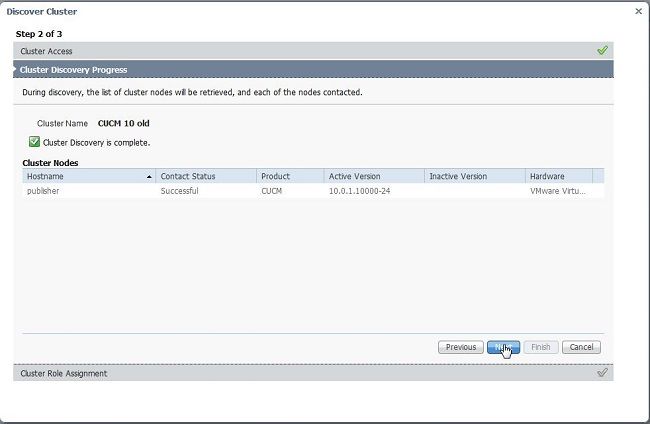This screenshot has height=424, width=650.
Task: Click the Successful contact status cell
Action: pos(180,190)
